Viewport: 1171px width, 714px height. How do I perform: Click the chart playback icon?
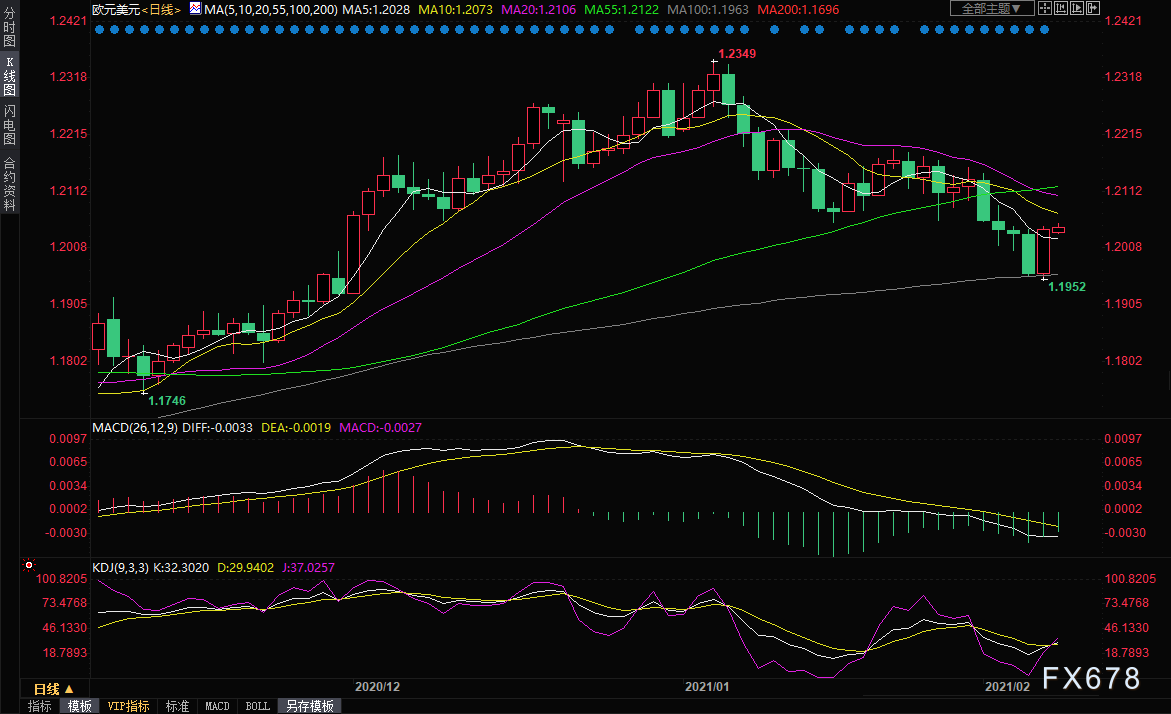[x=1077, y=8]
